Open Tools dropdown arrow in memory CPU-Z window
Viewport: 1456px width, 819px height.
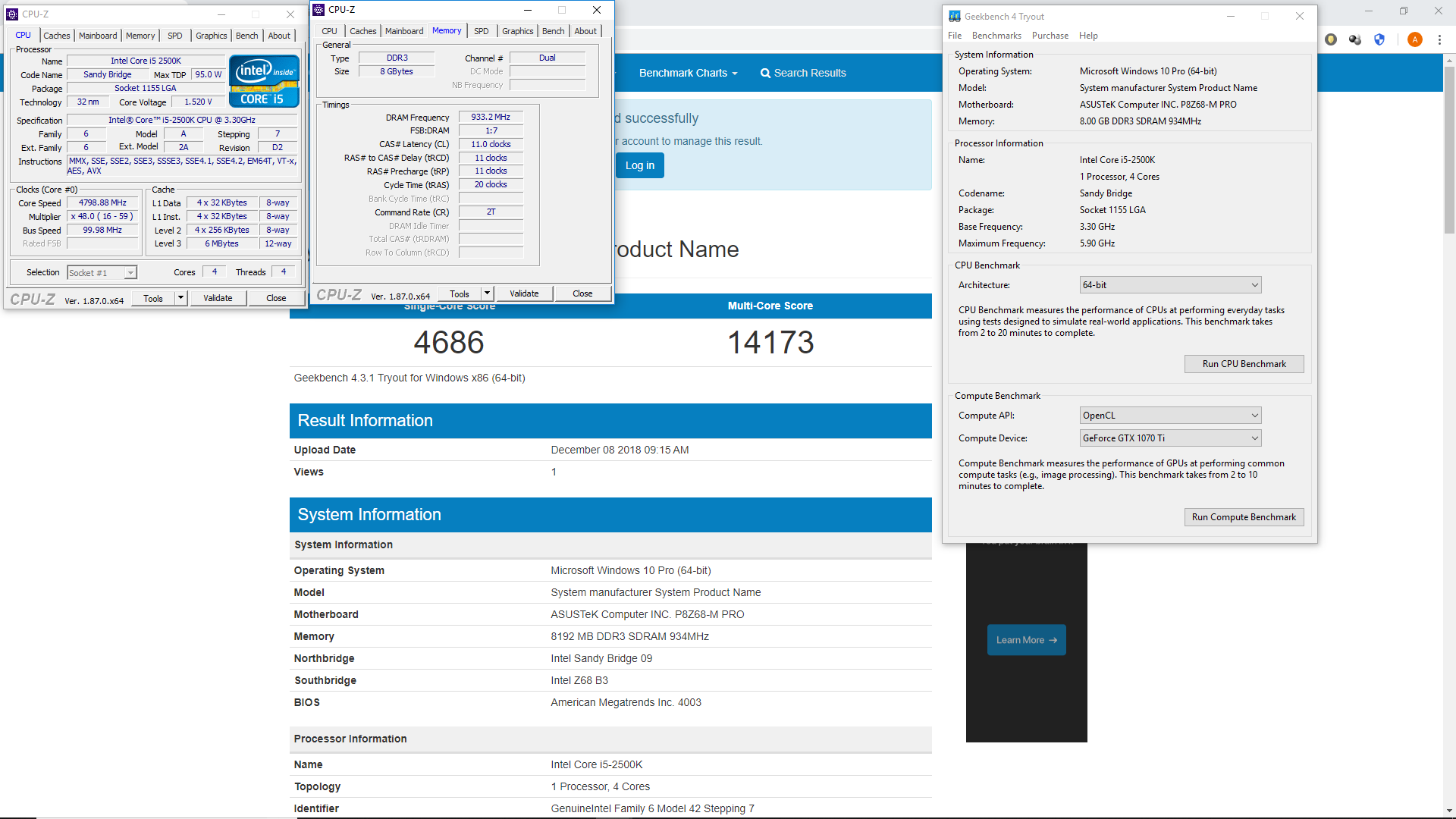[x=487, y=294]
